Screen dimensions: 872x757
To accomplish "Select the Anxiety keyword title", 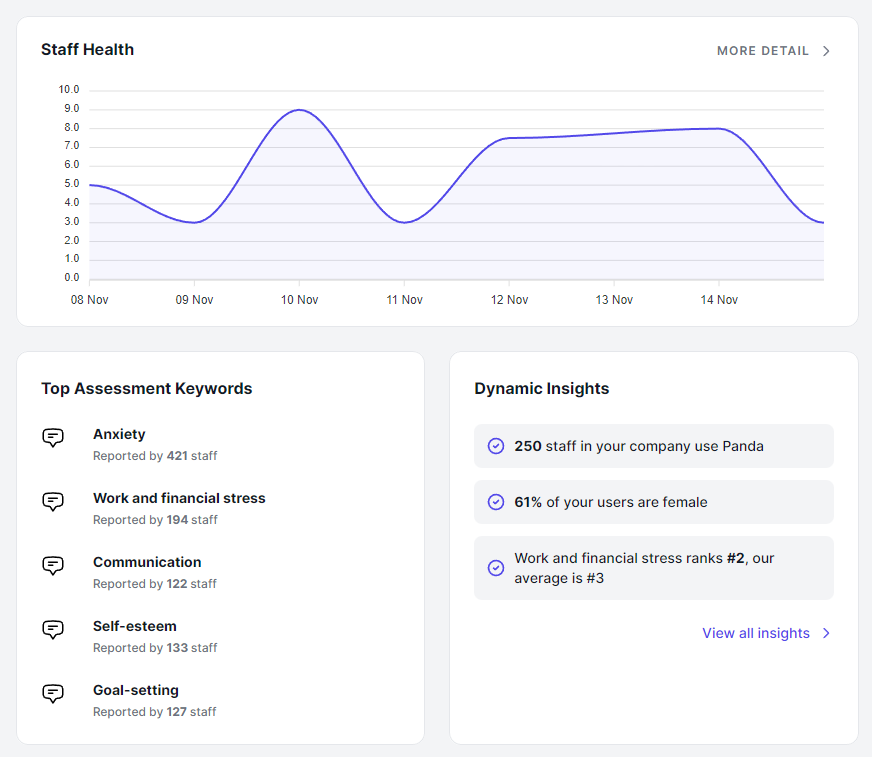I will (x=119, y=434).
